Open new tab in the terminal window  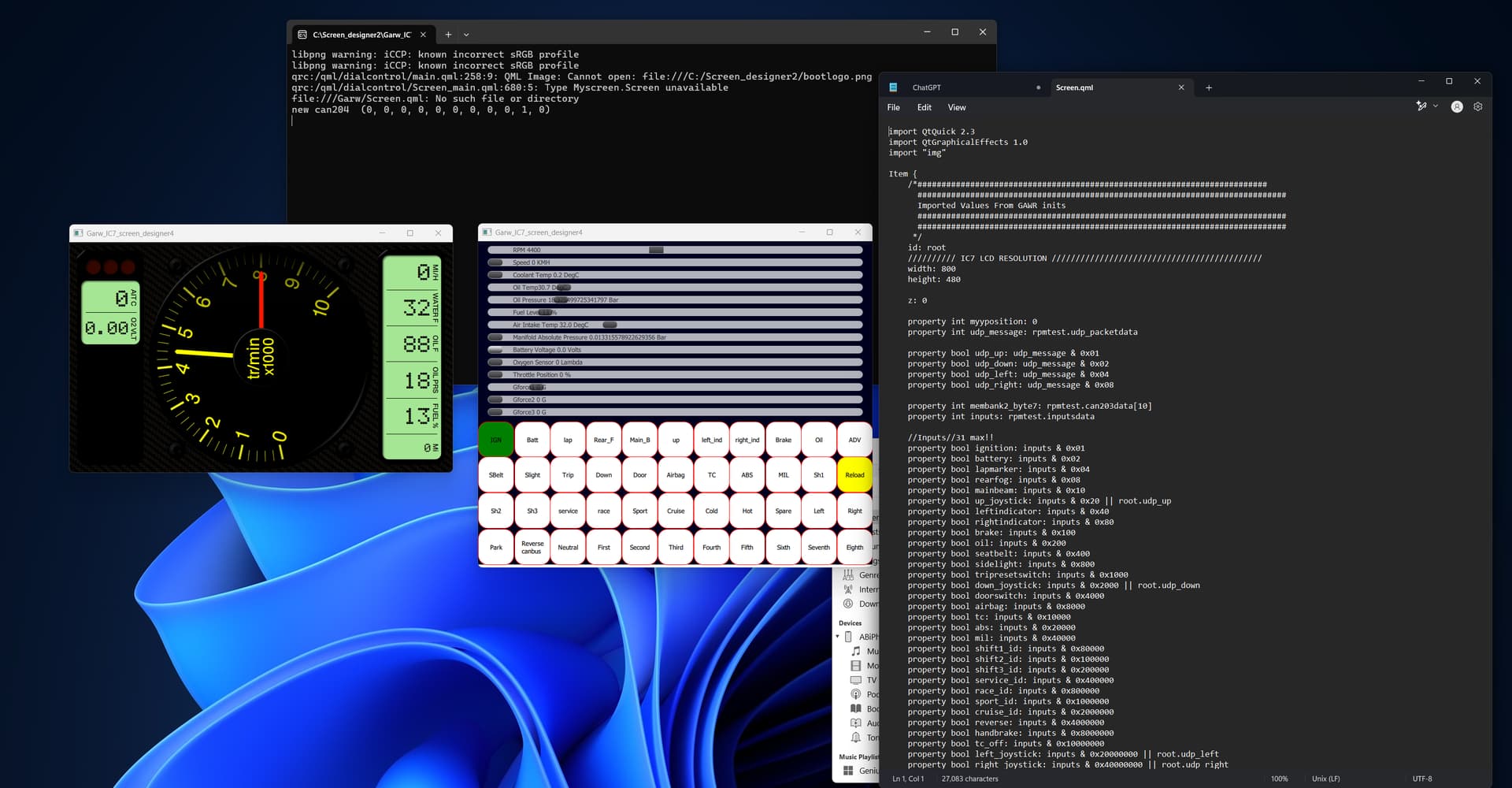[448, 35]
